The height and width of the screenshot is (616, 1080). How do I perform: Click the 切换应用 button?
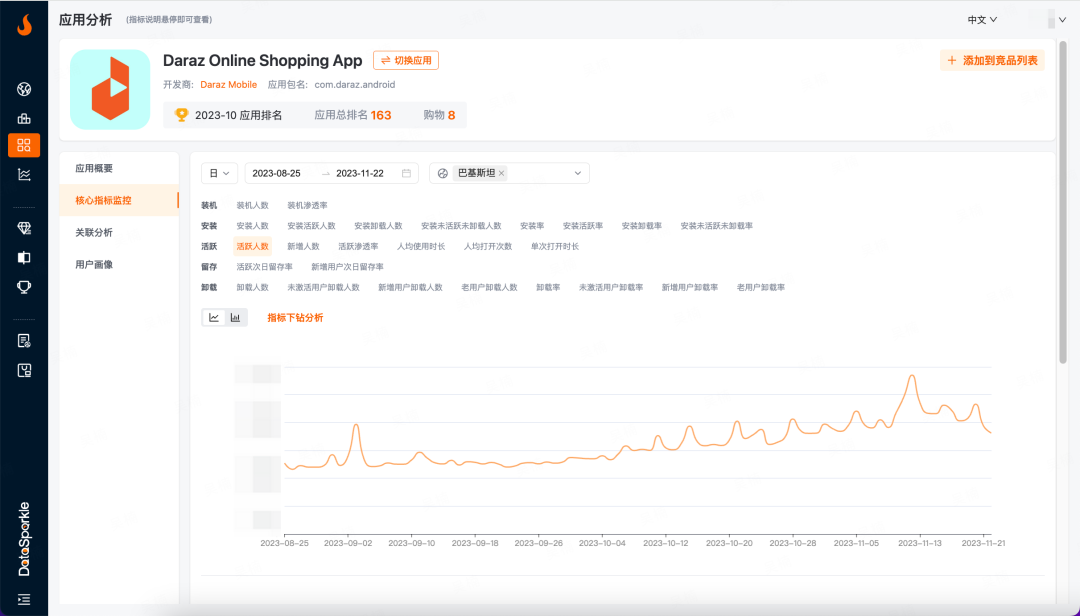pos(406,60)
